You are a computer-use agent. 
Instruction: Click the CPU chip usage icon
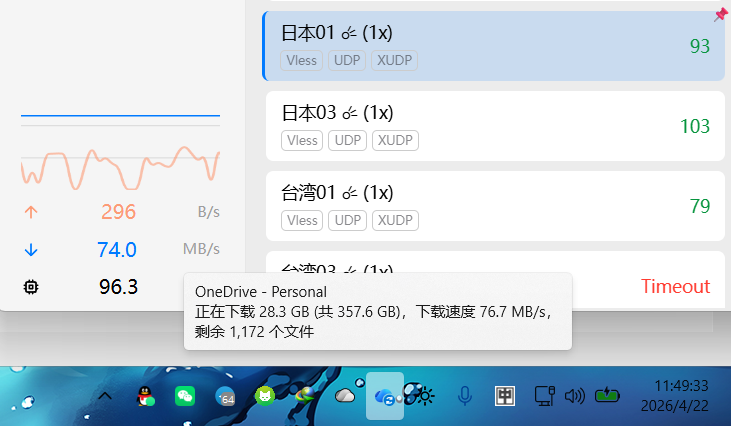point(31,287)
